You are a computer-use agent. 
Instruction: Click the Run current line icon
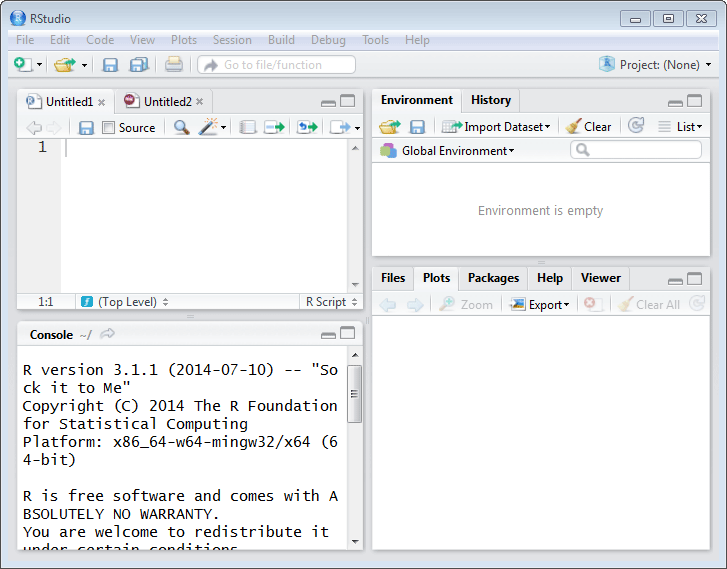(x=274, y=127)
